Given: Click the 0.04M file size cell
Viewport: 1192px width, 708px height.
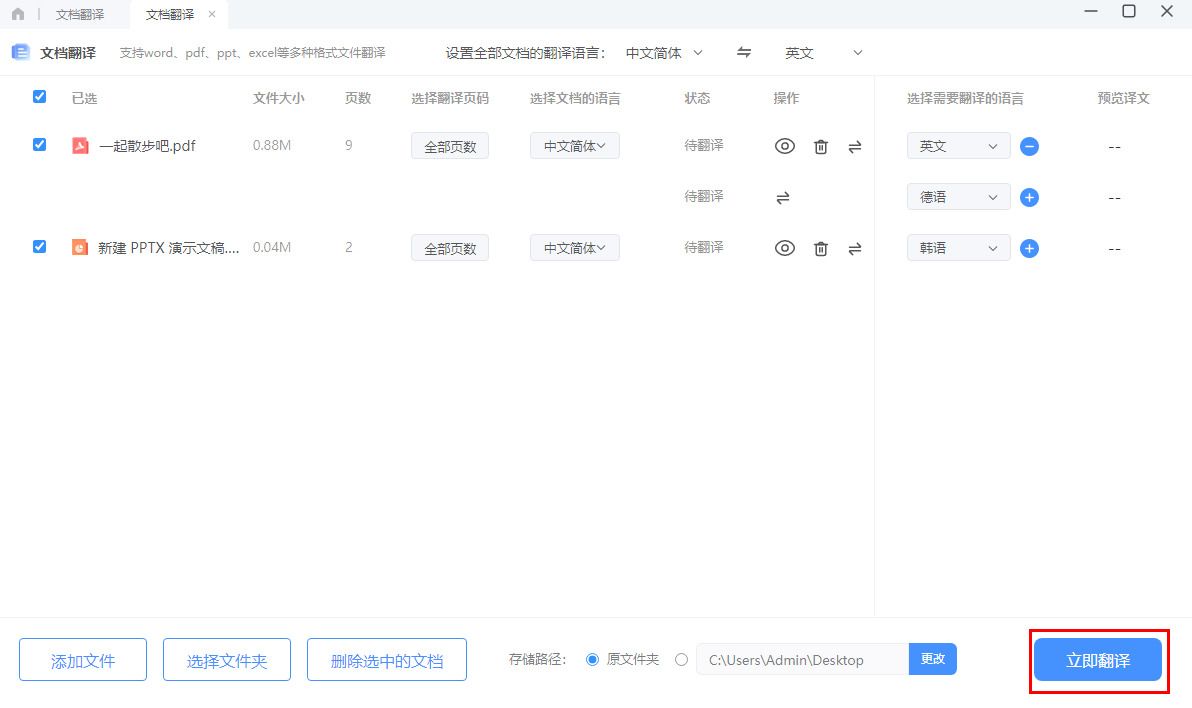Looking at the screenshot, I should (272, 247).
